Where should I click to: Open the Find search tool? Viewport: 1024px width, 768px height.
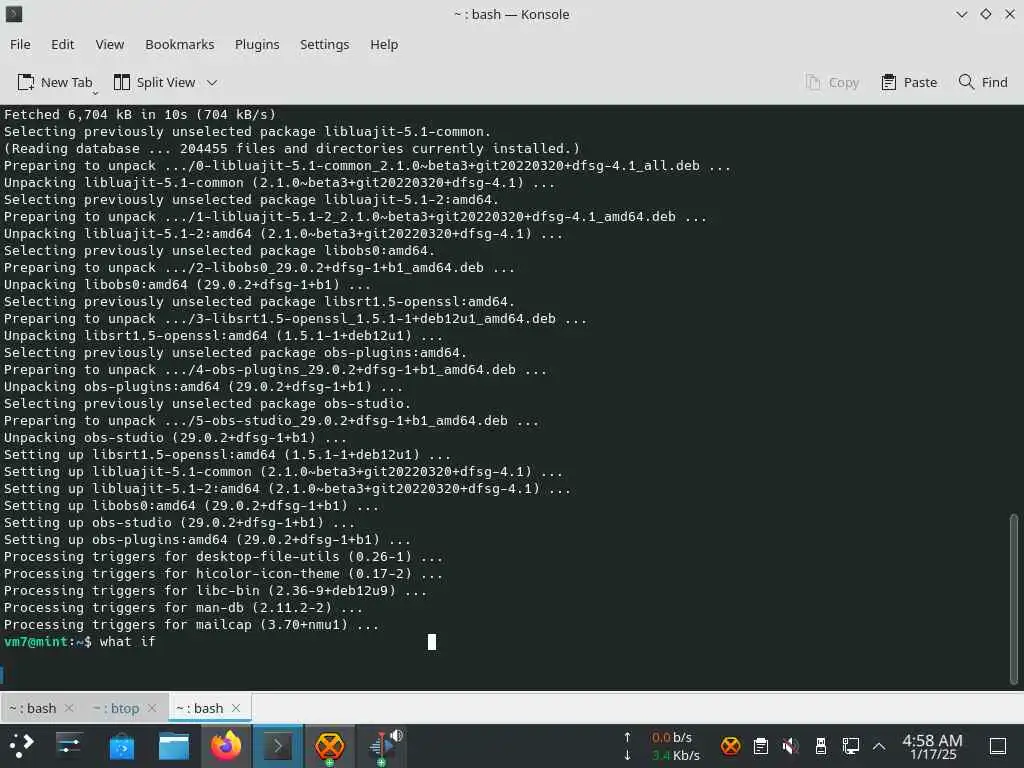coord(983,82)
